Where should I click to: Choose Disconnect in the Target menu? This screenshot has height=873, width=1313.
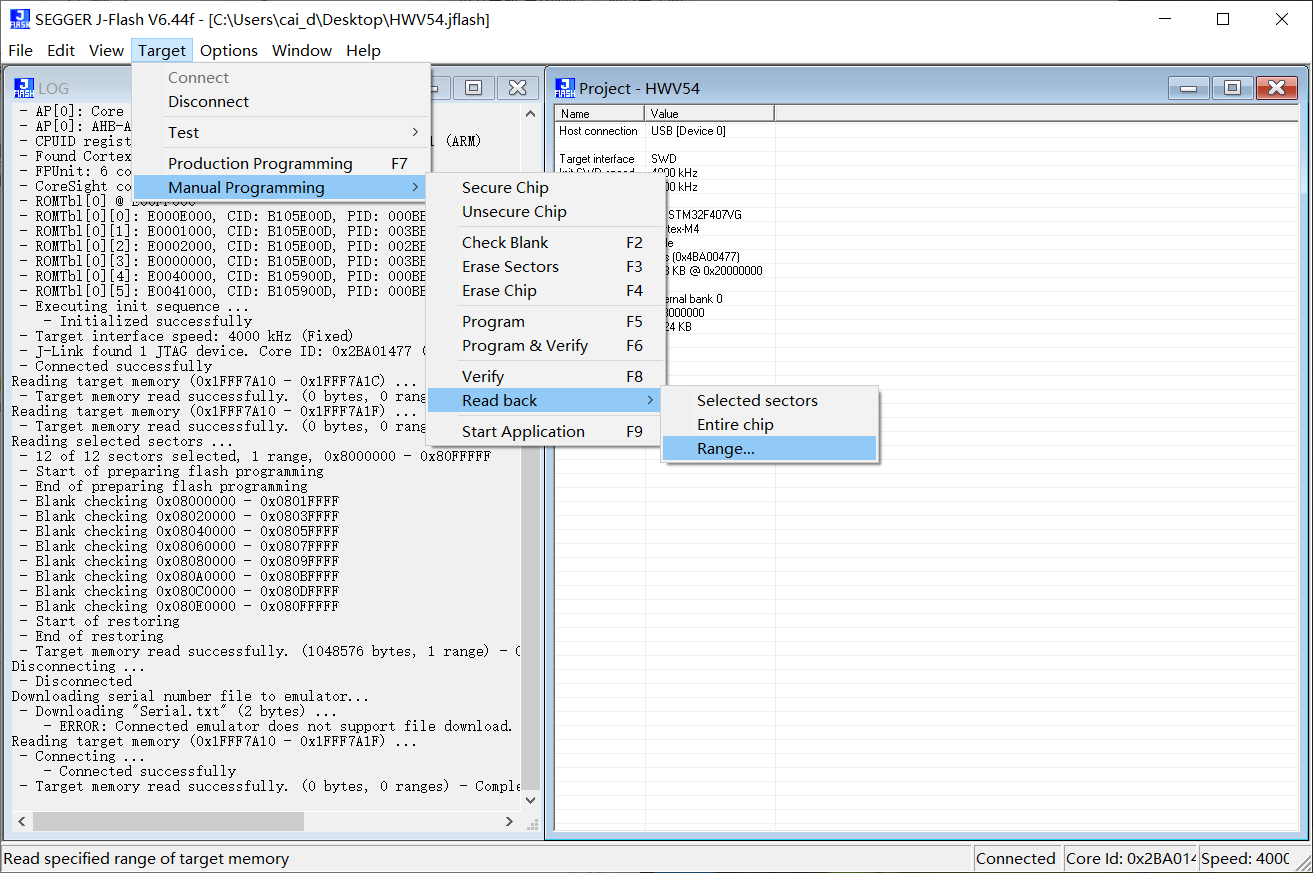pyautogui.click(x=281, y=102)
